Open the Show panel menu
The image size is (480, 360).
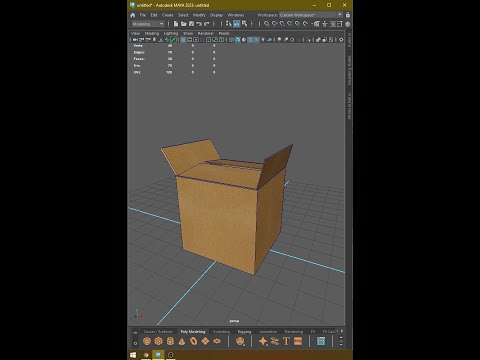coord(188,33)
